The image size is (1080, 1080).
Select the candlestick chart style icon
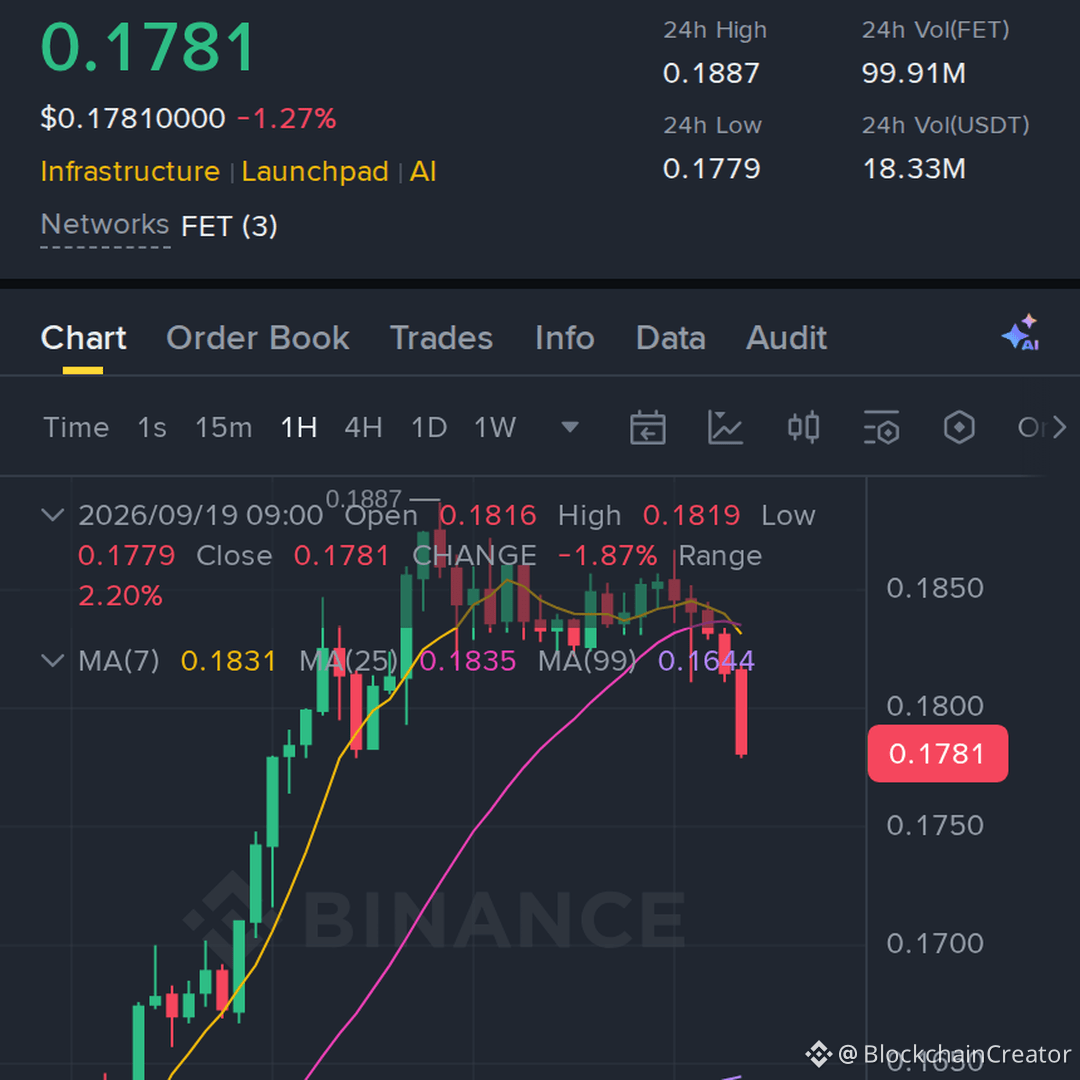803,428
